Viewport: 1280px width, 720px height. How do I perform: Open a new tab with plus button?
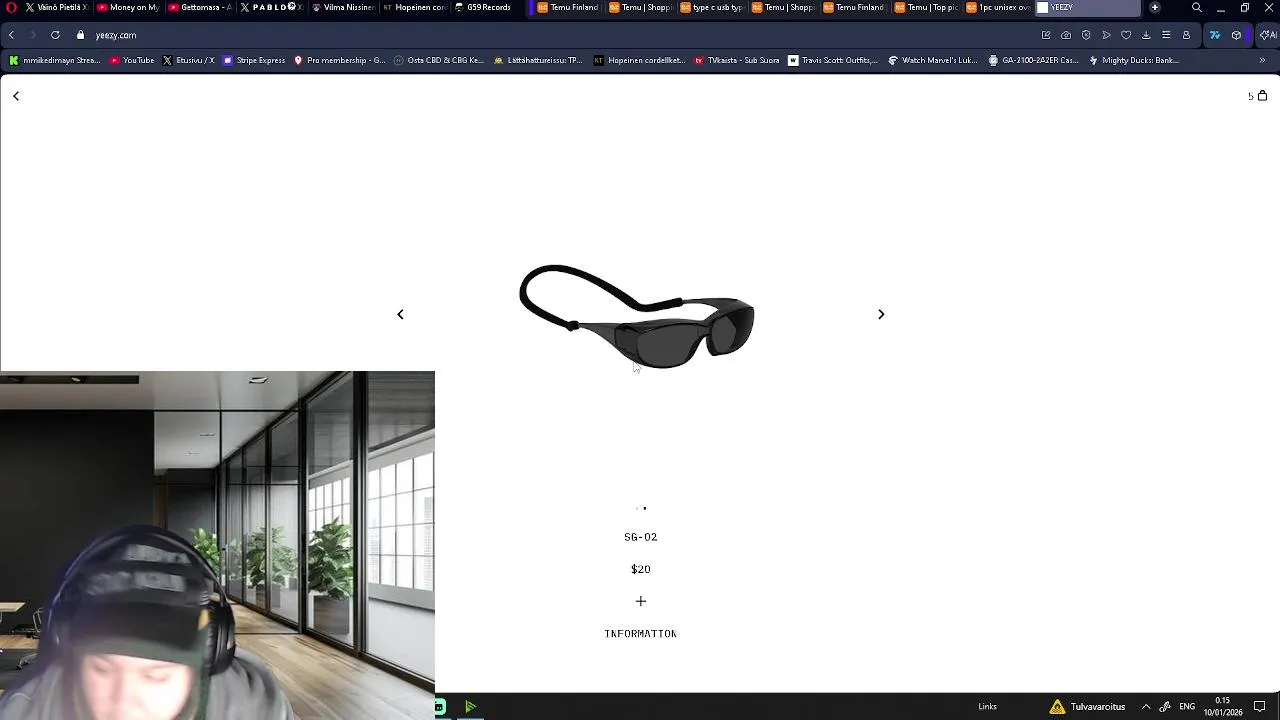1155,7
